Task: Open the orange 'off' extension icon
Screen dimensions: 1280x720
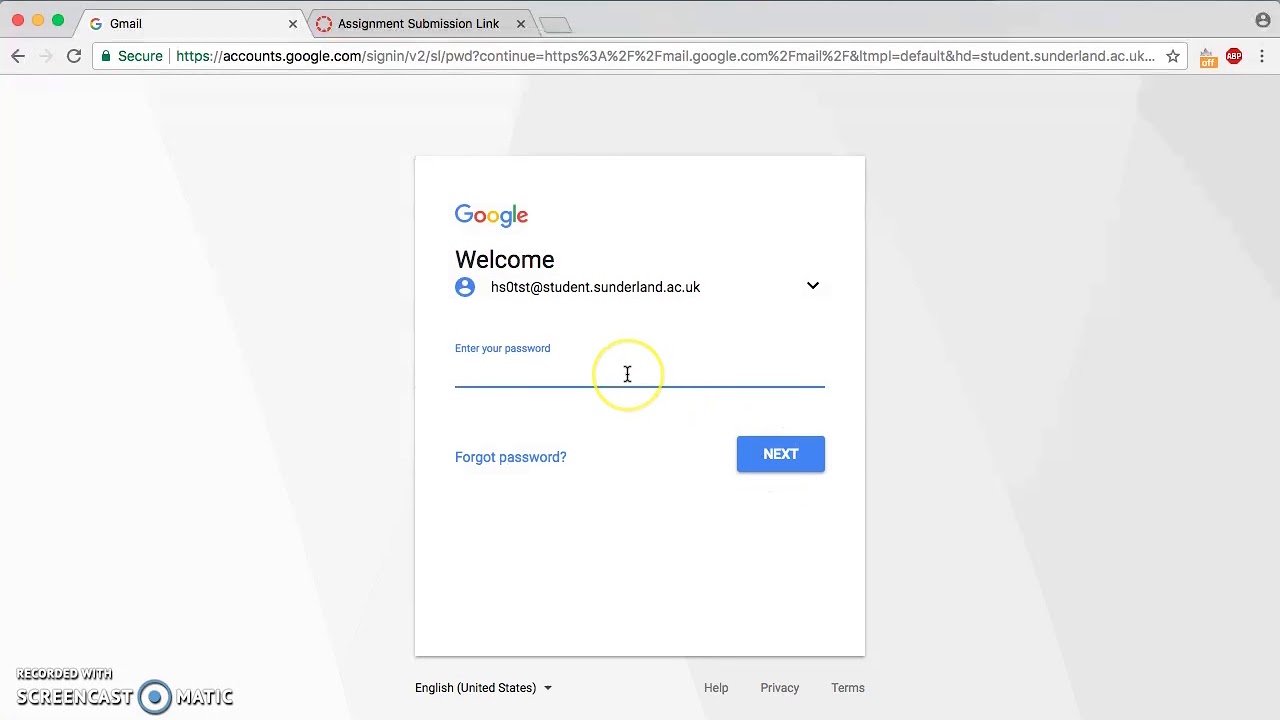Action: (1208, 57)
